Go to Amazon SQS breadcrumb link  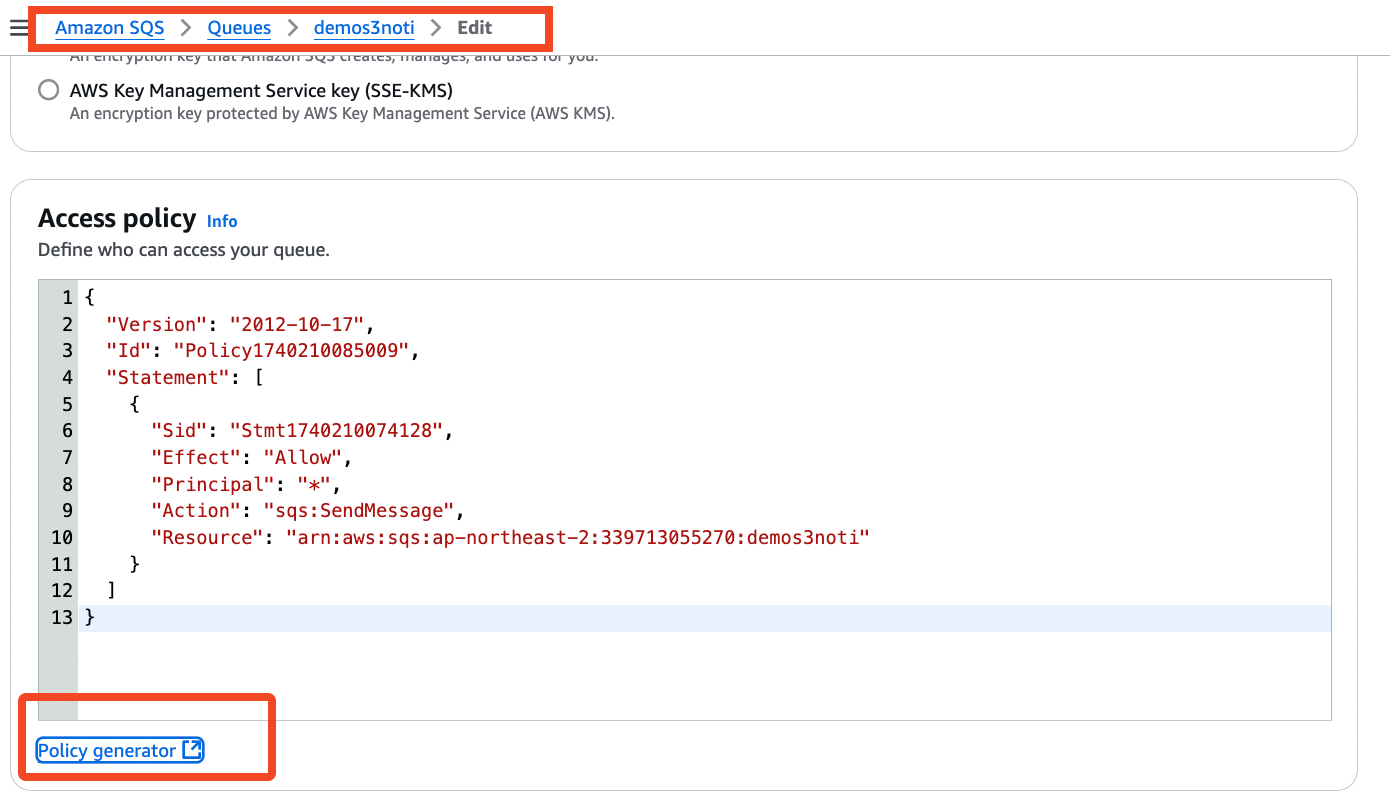(x=110, y=28)
